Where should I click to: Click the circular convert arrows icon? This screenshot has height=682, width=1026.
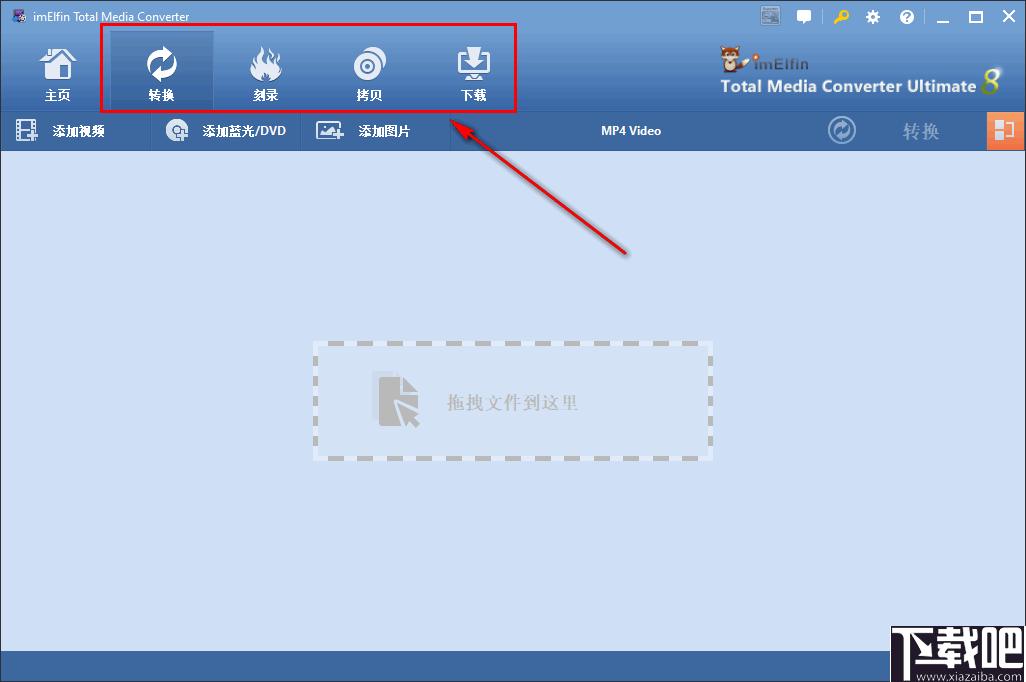(841, 130)
